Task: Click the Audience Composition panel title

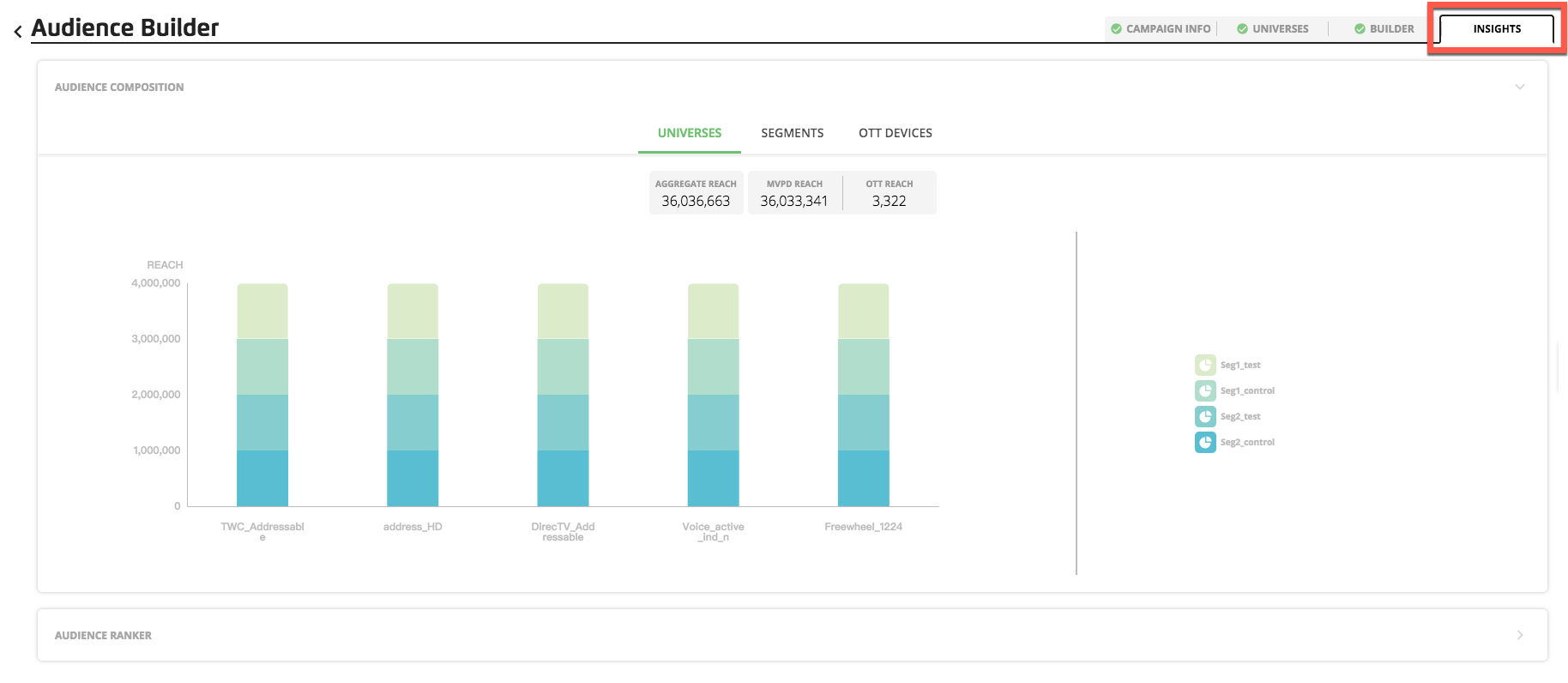Action: pos(119,88)
